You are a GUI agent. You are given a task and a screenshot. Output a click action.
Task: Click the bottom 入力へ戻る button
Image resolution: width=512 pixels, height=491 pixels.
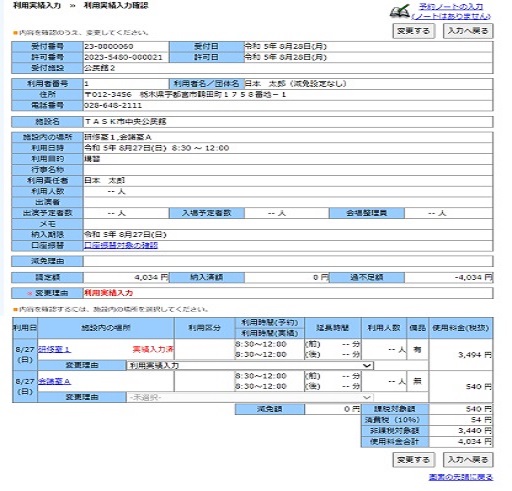468,460
